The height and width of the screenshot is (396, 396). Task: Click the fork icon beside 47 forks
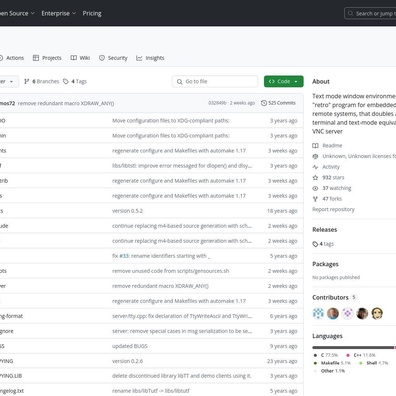click(315, 199)
